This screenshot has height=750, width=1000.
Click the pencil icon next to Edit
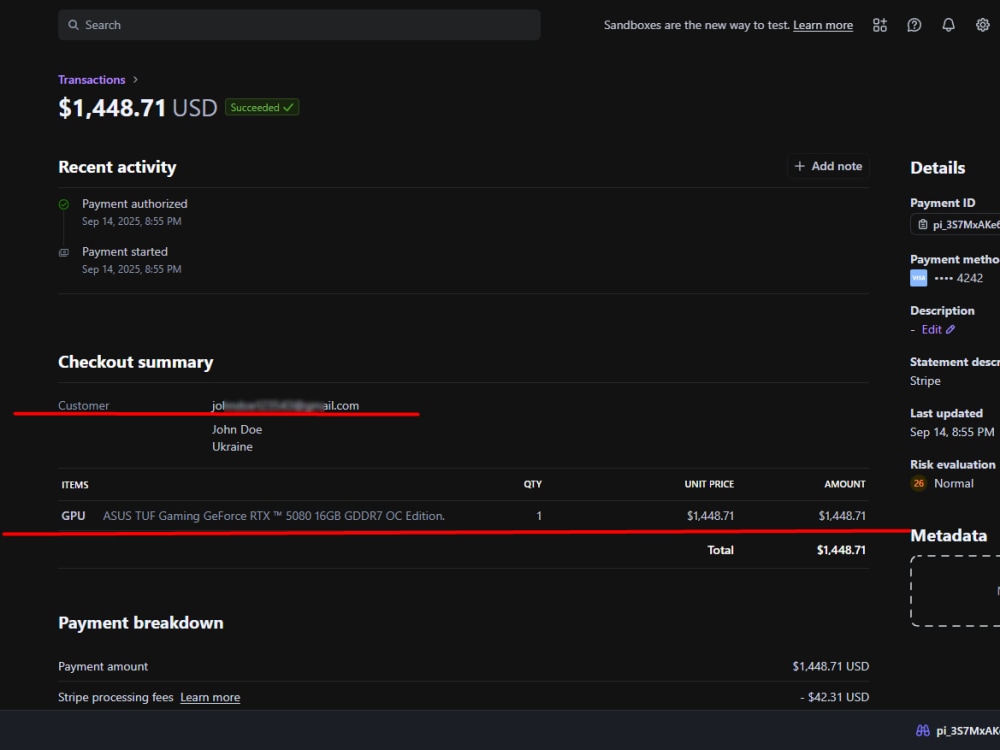[950, 330]
